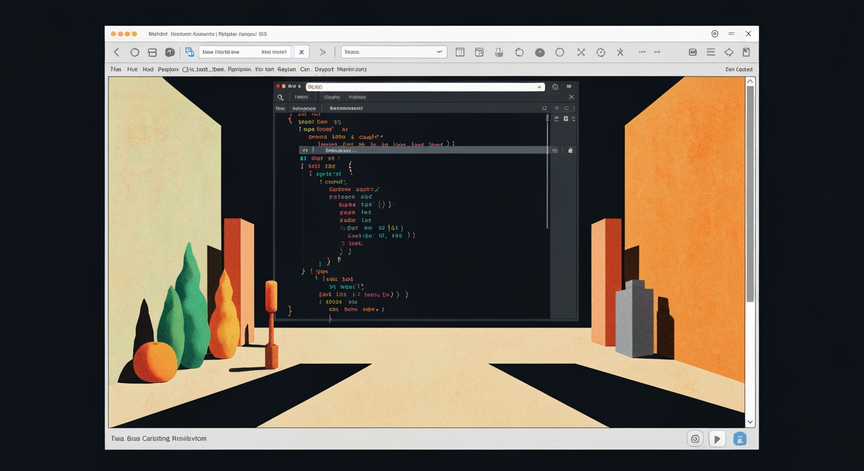864x471 pixels.
Task: Open the 'Deypot' menu bar item
Action: [x=324, y=69]
